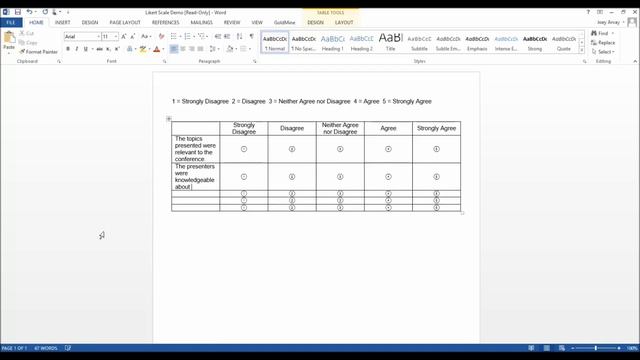Click the Text Highlight Color button

click(x=143, y=49)
